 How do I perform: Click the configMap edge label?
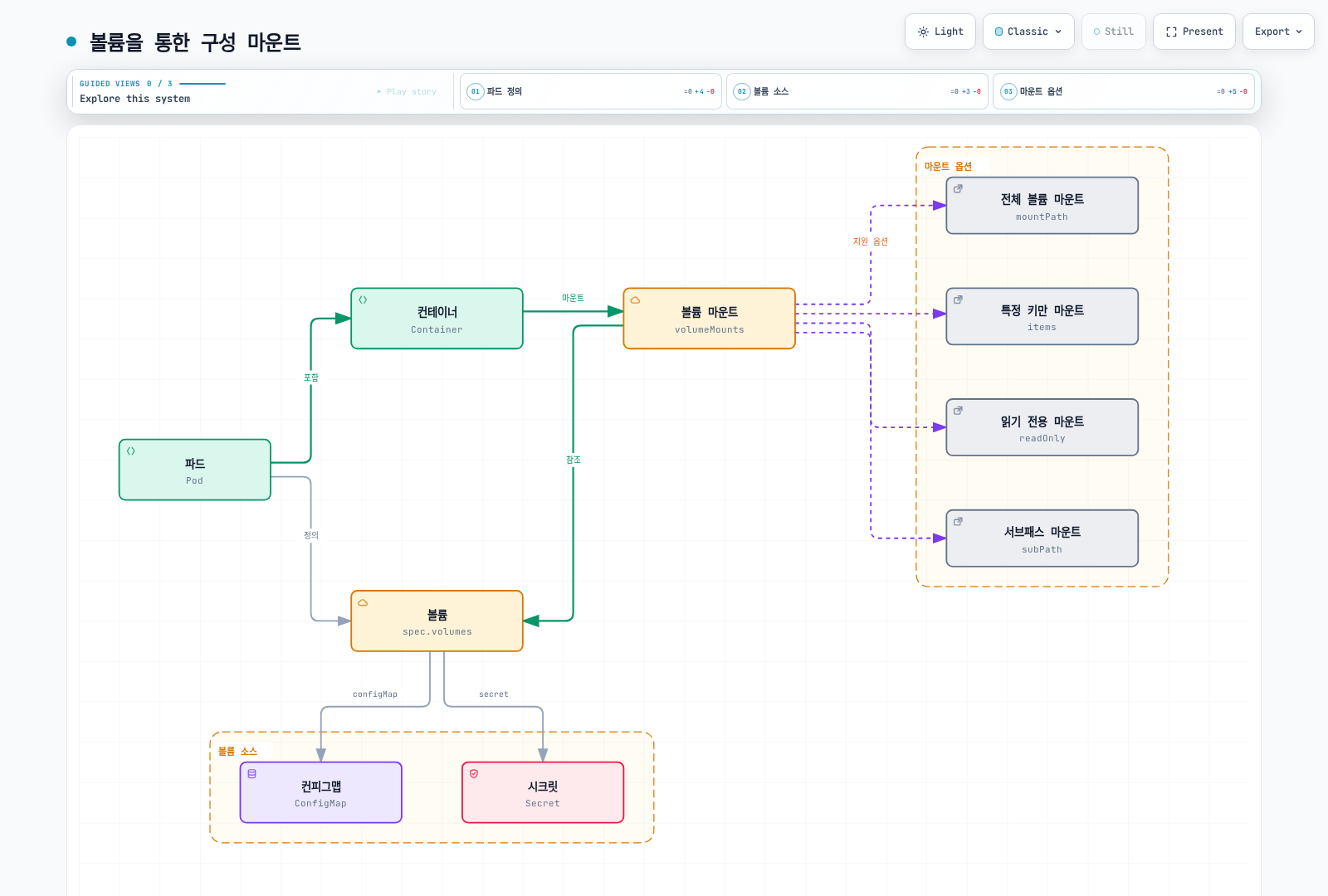[x=375, y=694]
